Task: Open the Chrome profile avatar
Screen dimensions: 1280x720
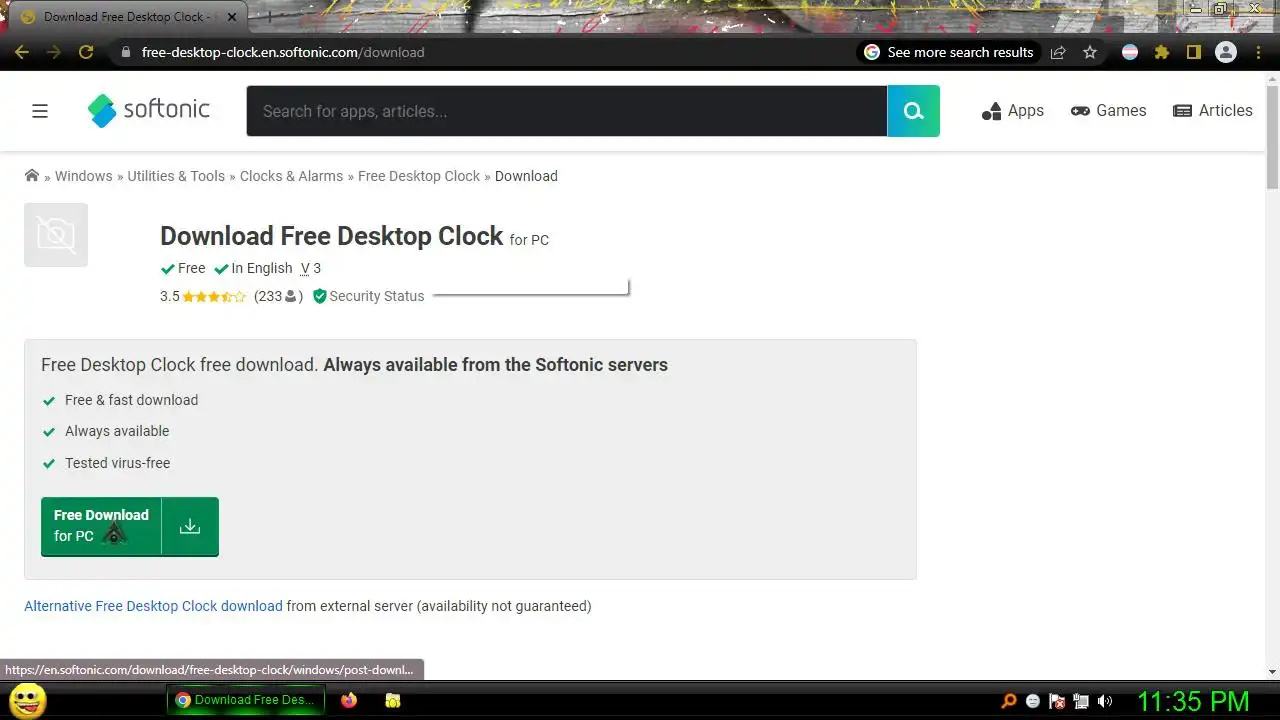Action: tap(1225, 52)
